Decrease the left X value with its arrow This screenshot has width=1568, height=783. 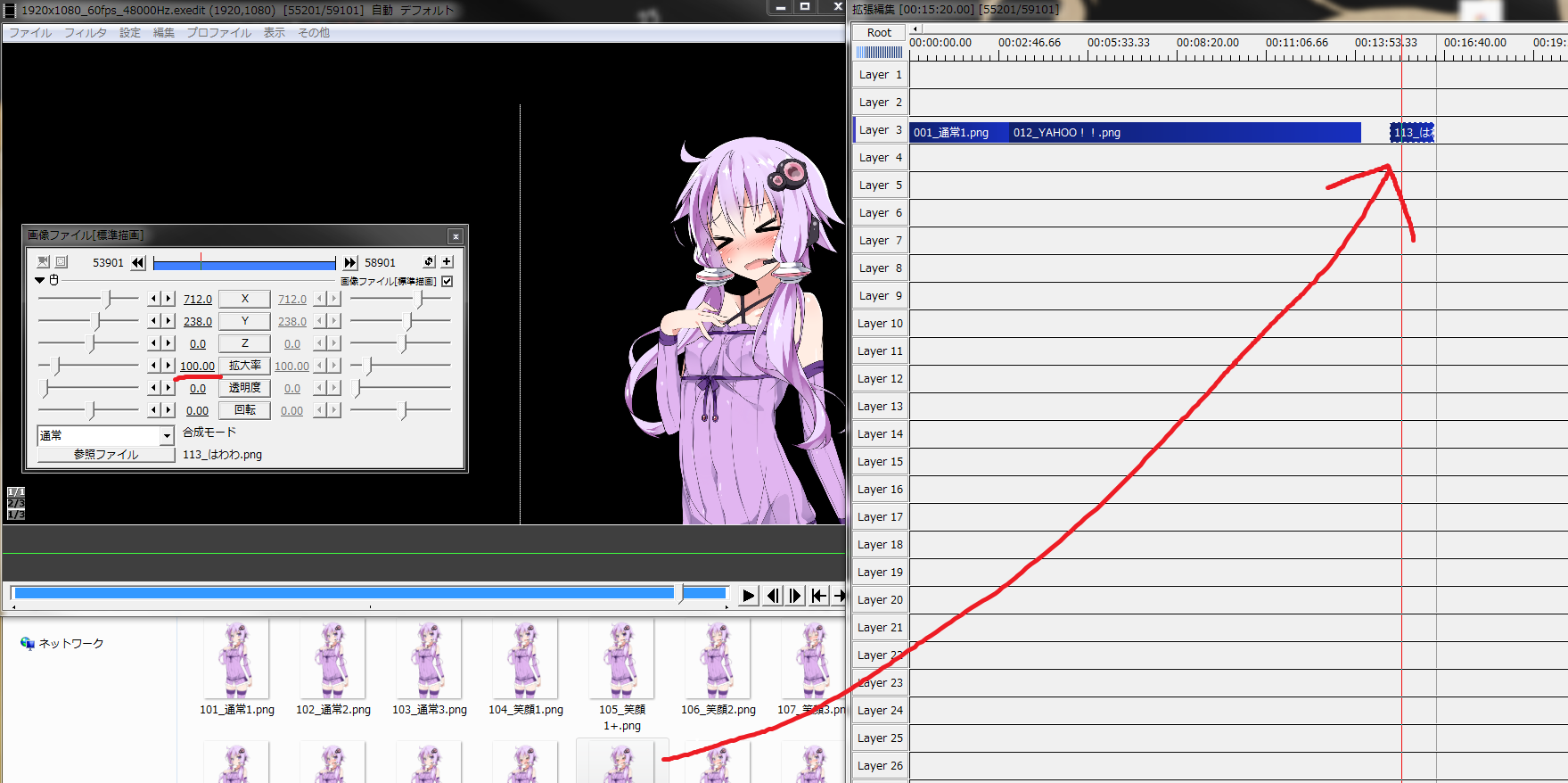(153, 299)
